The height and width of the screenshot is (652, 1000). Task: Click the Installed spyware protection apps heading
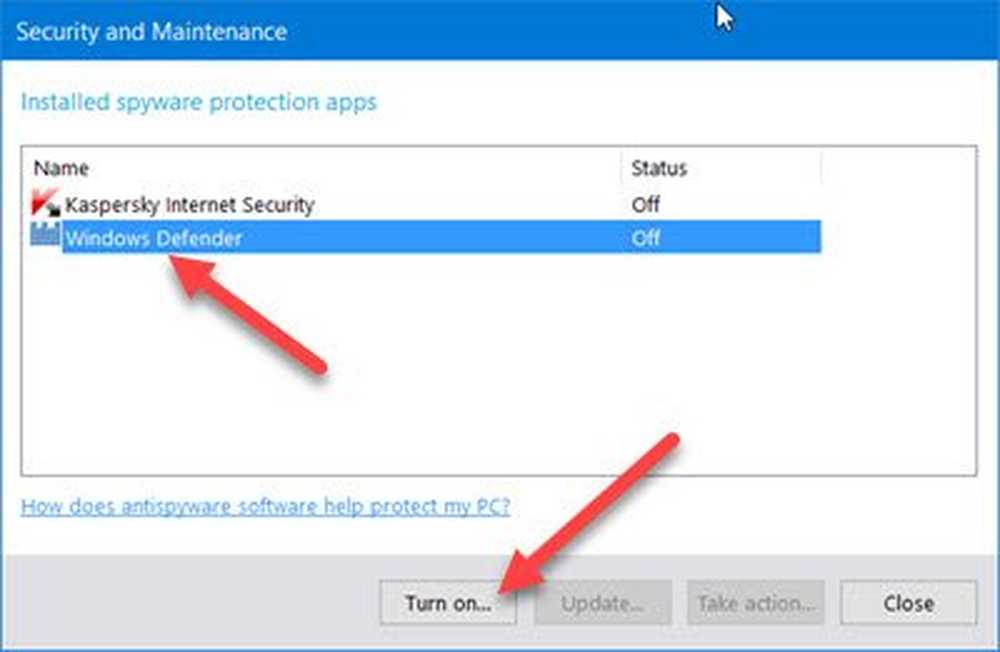(199, 102)
